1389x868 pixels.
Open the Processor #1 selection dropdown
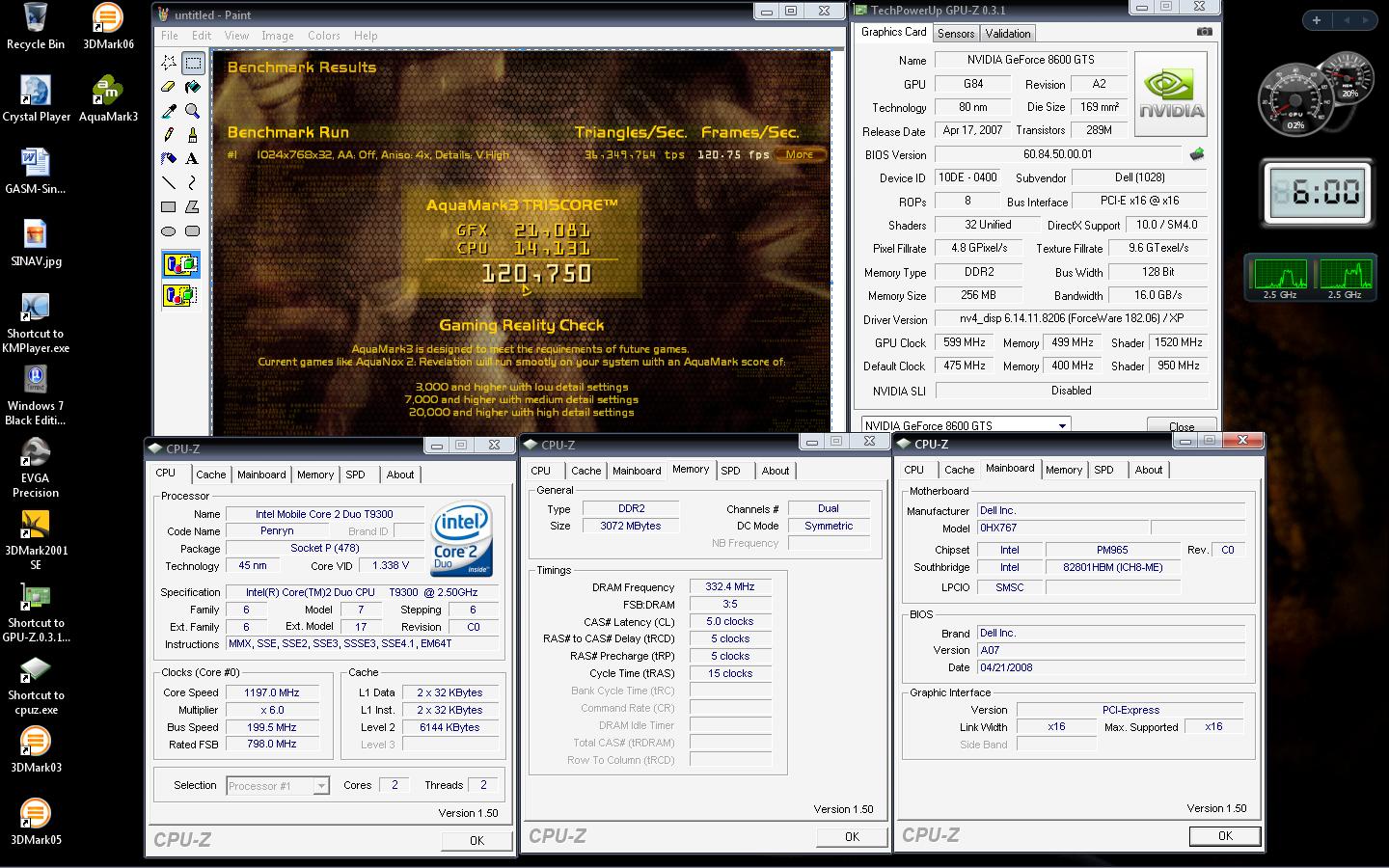pyautogui.click(x=321, y=786)
